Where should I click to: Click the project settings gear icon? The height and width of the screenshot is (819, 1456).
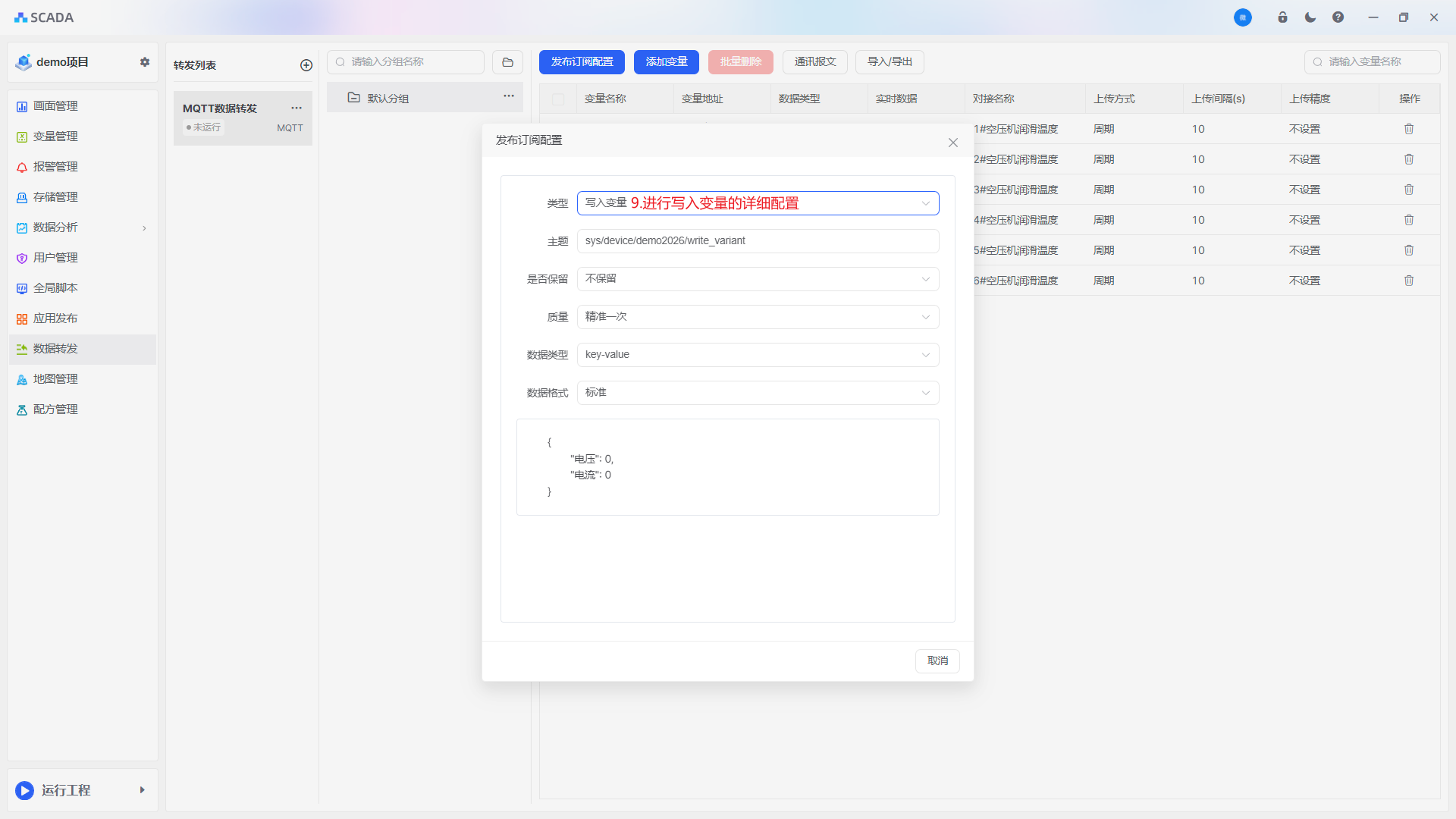click(145, 62)
